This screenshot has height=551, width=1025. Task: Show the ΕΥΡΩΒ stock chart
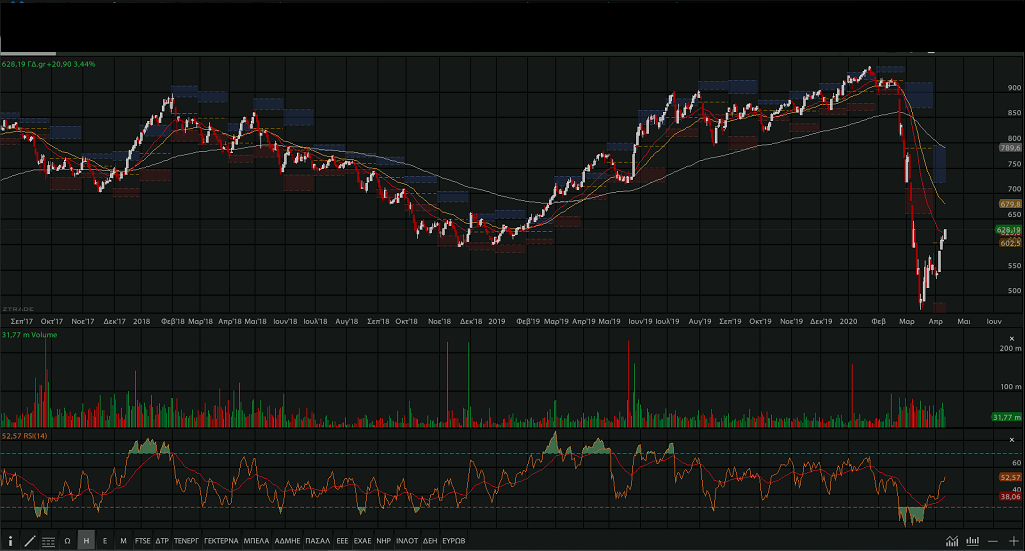tap(454, 541)
